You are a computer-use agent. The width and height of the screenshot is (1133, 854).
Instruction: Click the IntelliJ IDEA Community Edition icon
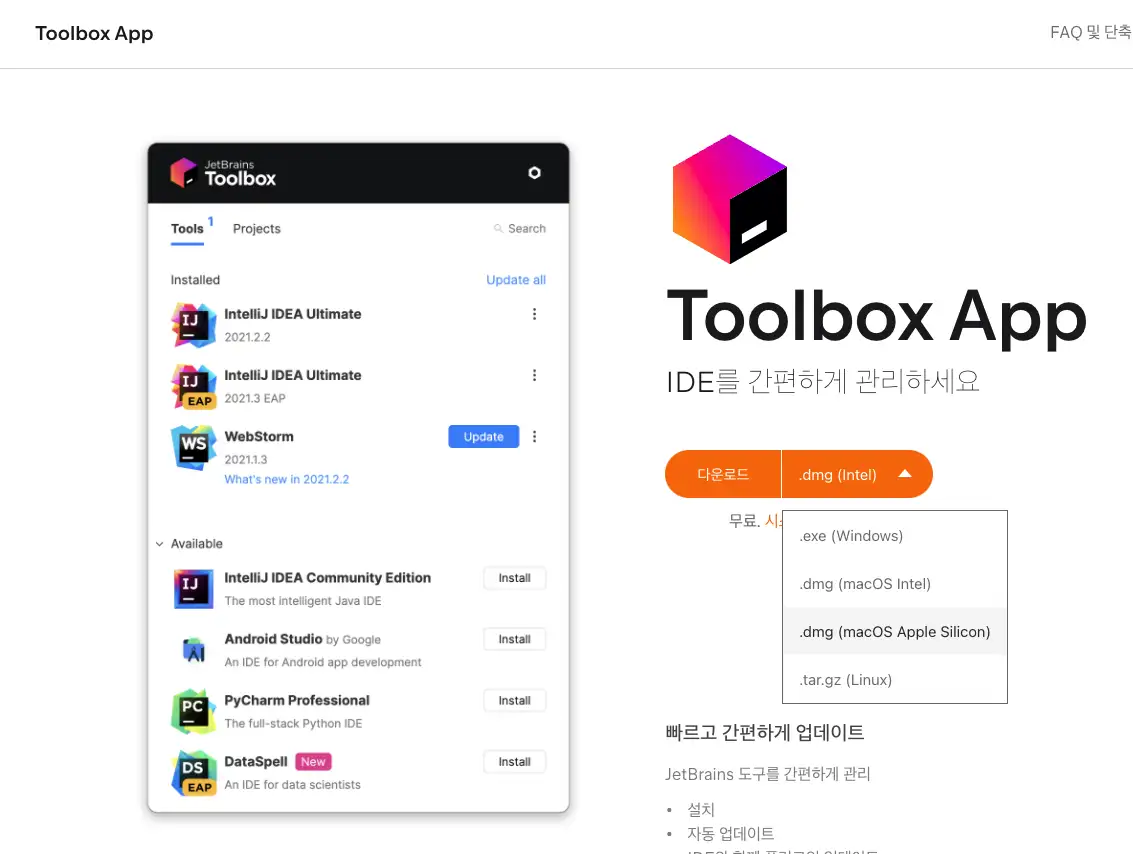tap(194, 589)
